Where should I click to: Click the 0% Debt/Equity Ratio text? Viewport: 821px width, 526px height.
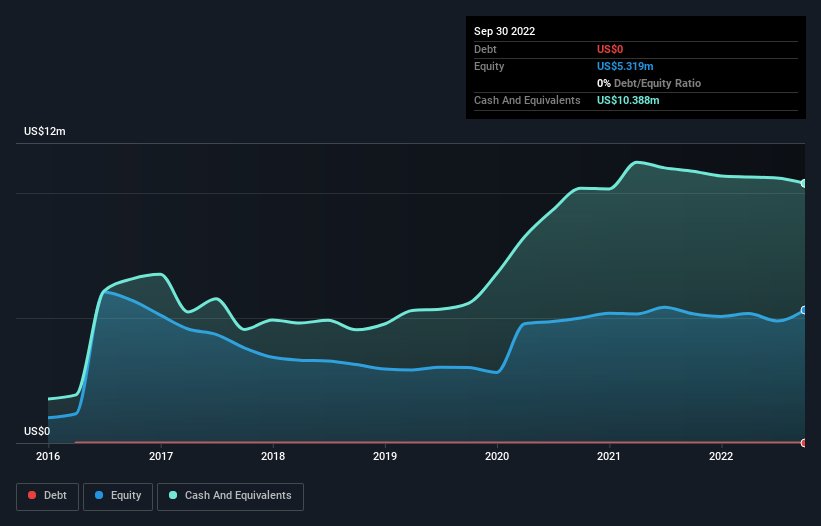coord(649,83)
